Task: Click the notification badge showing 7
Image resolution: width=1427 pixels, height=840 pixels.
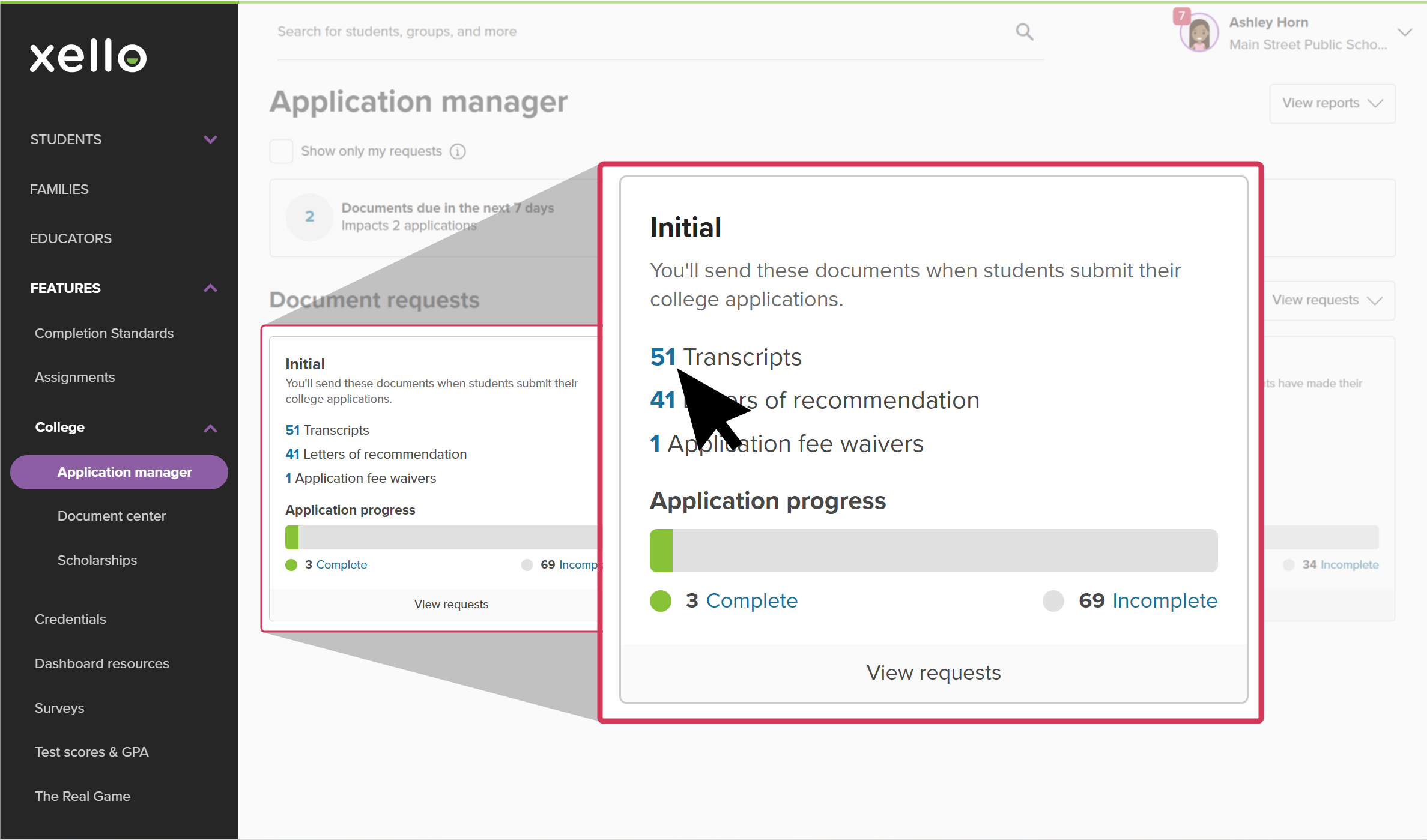Action: (x=1181, y=16)
